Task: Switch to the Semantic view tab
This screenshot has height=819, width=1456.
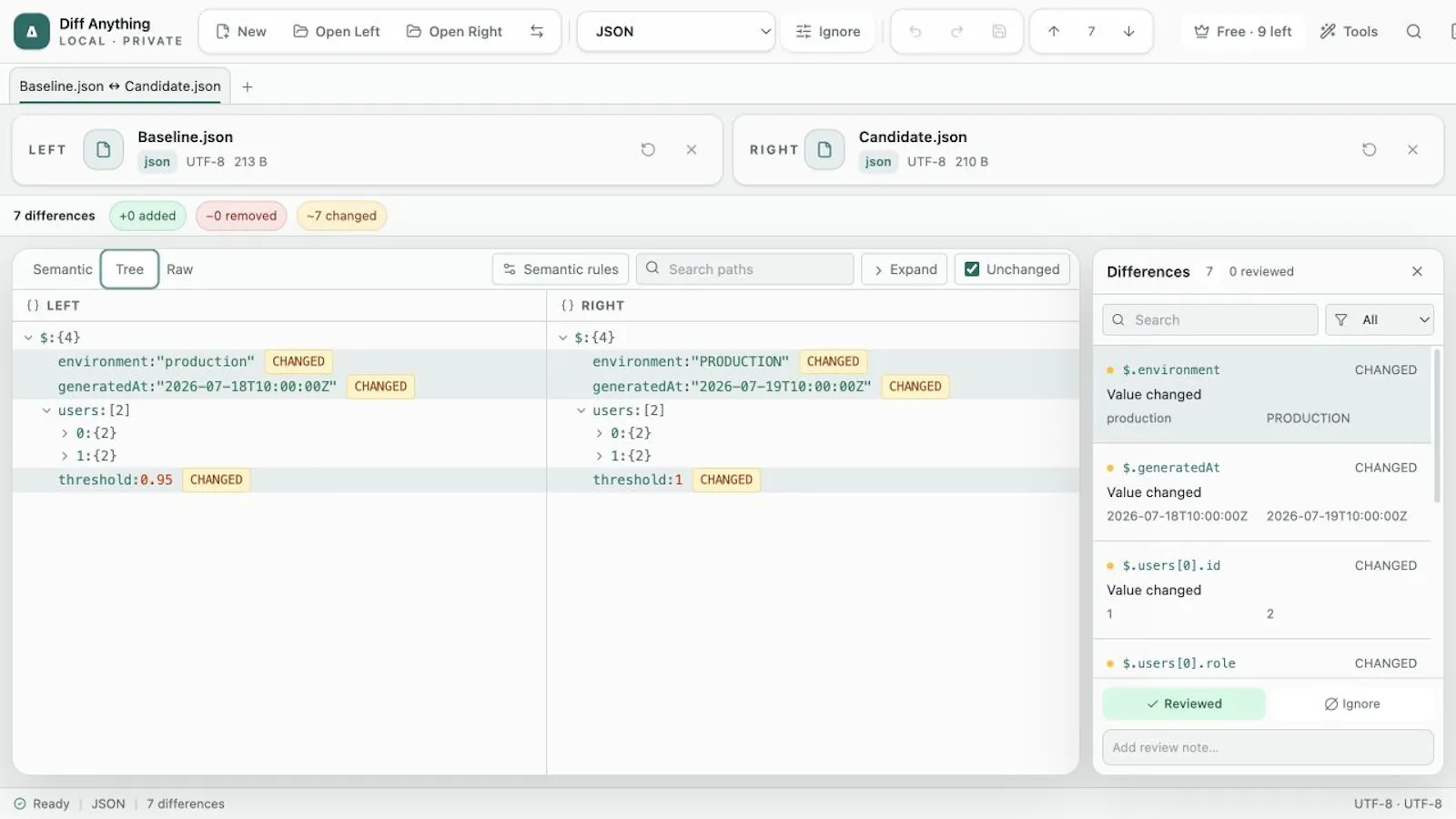Action: pos(62,269)
